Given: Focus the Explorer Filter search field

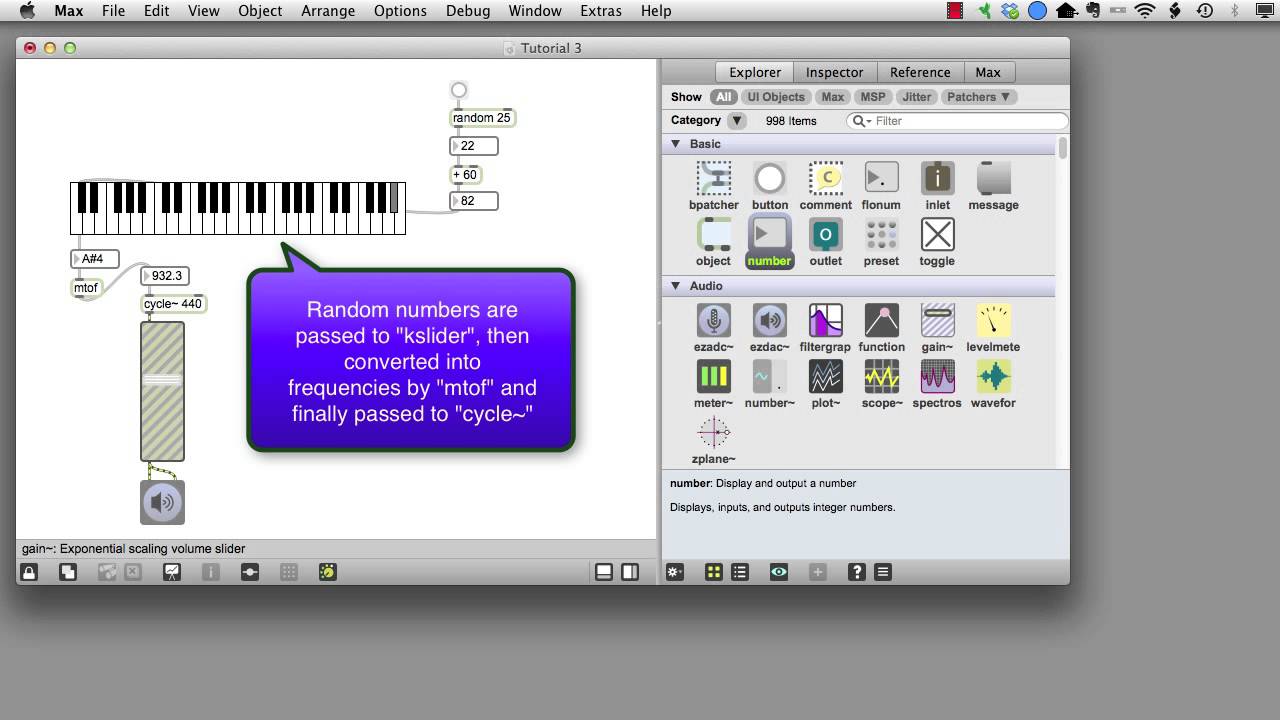Looking at the screenshot, I should [958, 121].
